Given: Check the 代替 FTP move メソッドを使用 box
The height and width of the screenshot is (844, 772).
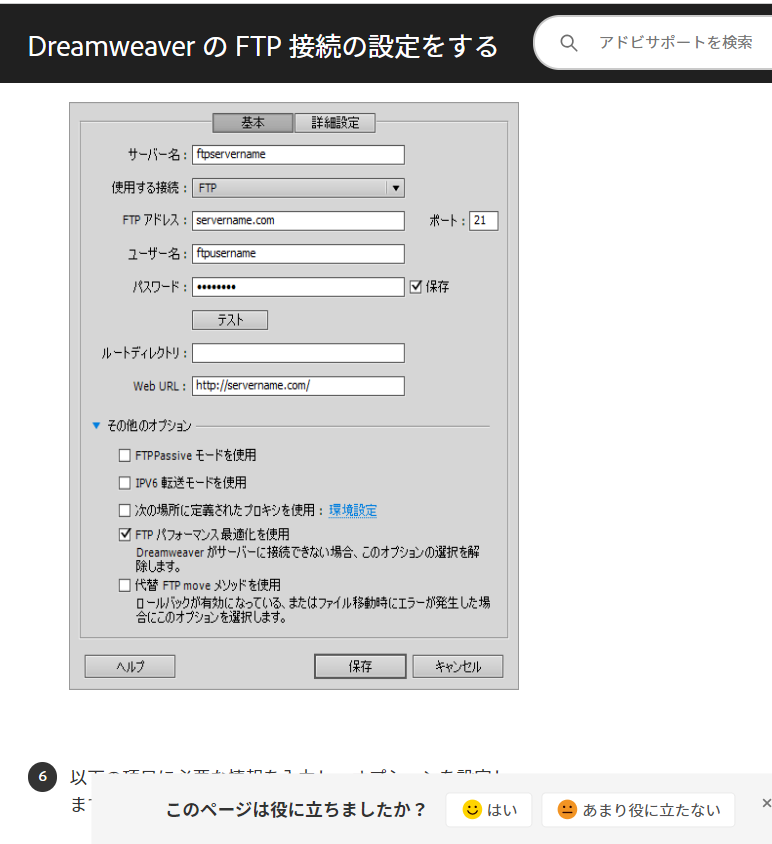Looking at the screenshot, I should (124, 585).
